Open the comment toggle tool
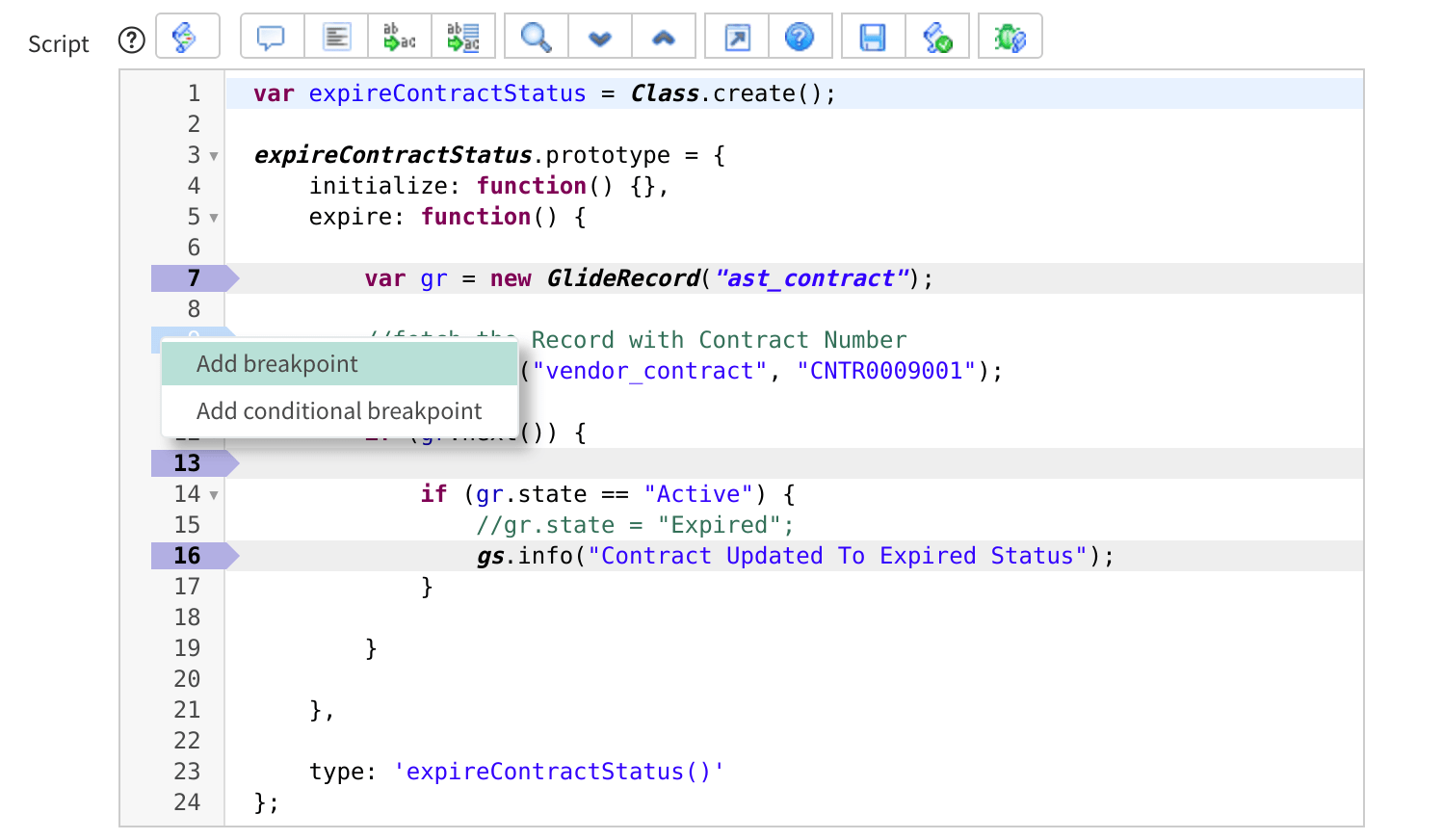 point(271,36)
